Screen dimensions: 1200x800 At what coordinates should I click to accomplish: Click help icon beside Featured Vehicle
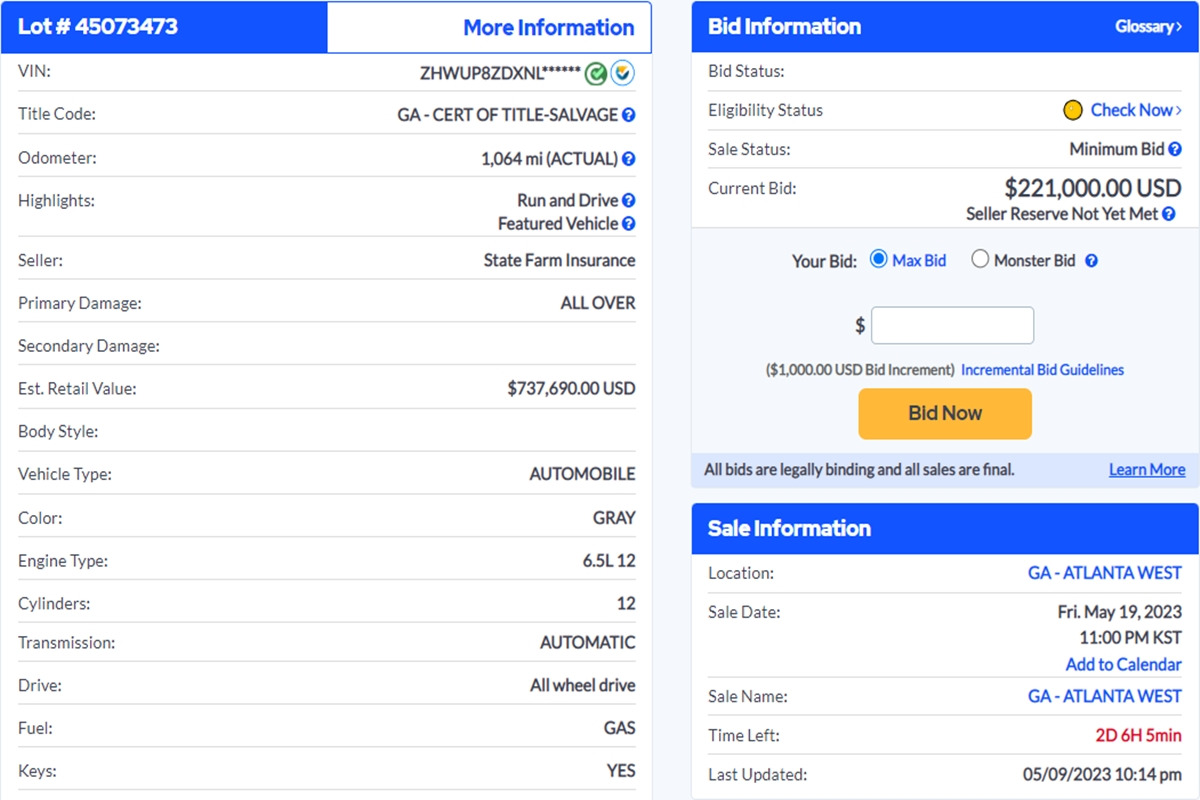click(629, 224)
